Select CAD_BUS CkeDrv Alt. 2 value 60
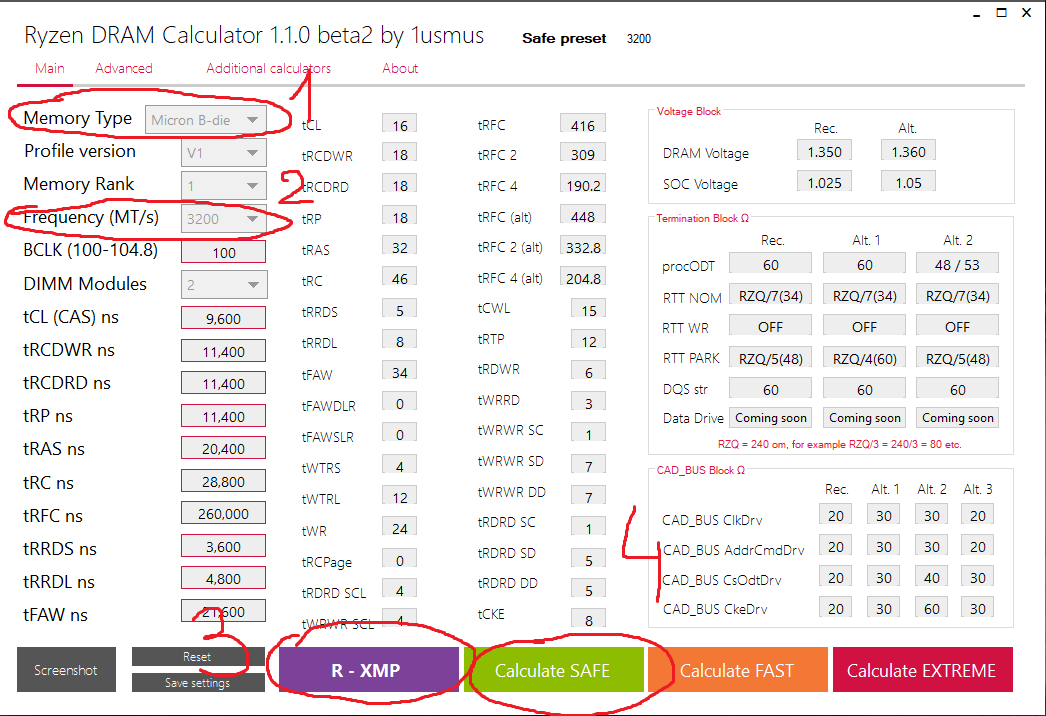This screenshot has width=1046, height=716. [932, 608]
